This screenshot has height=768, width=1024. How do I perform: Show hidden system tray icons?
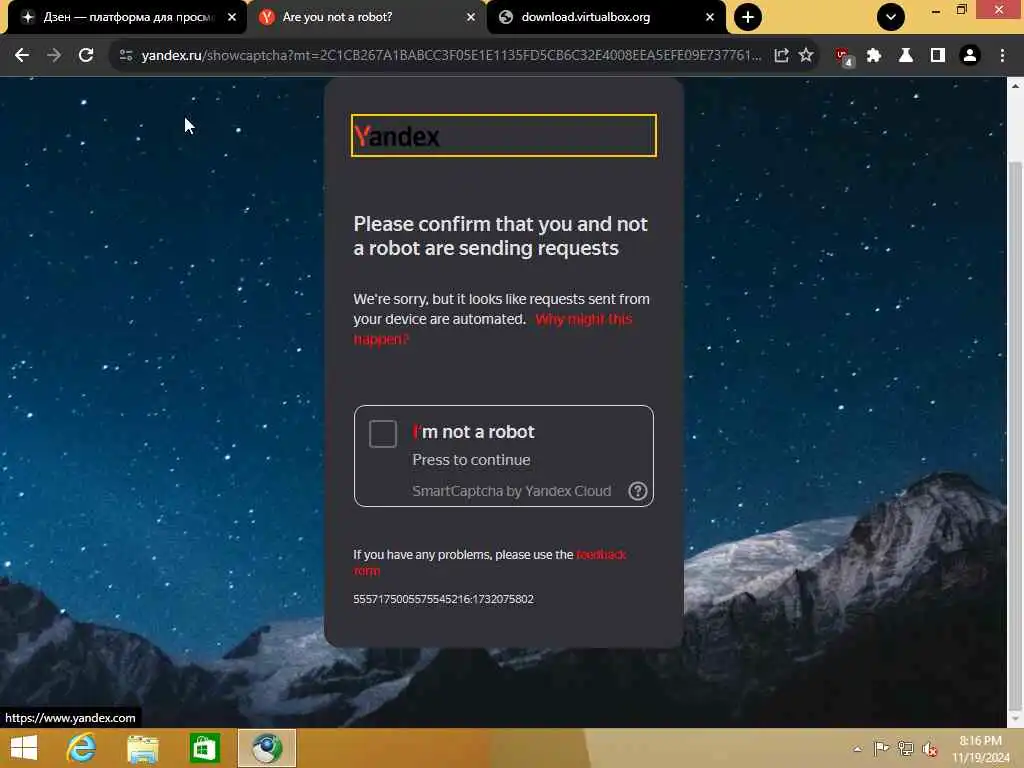pos(857,749)
